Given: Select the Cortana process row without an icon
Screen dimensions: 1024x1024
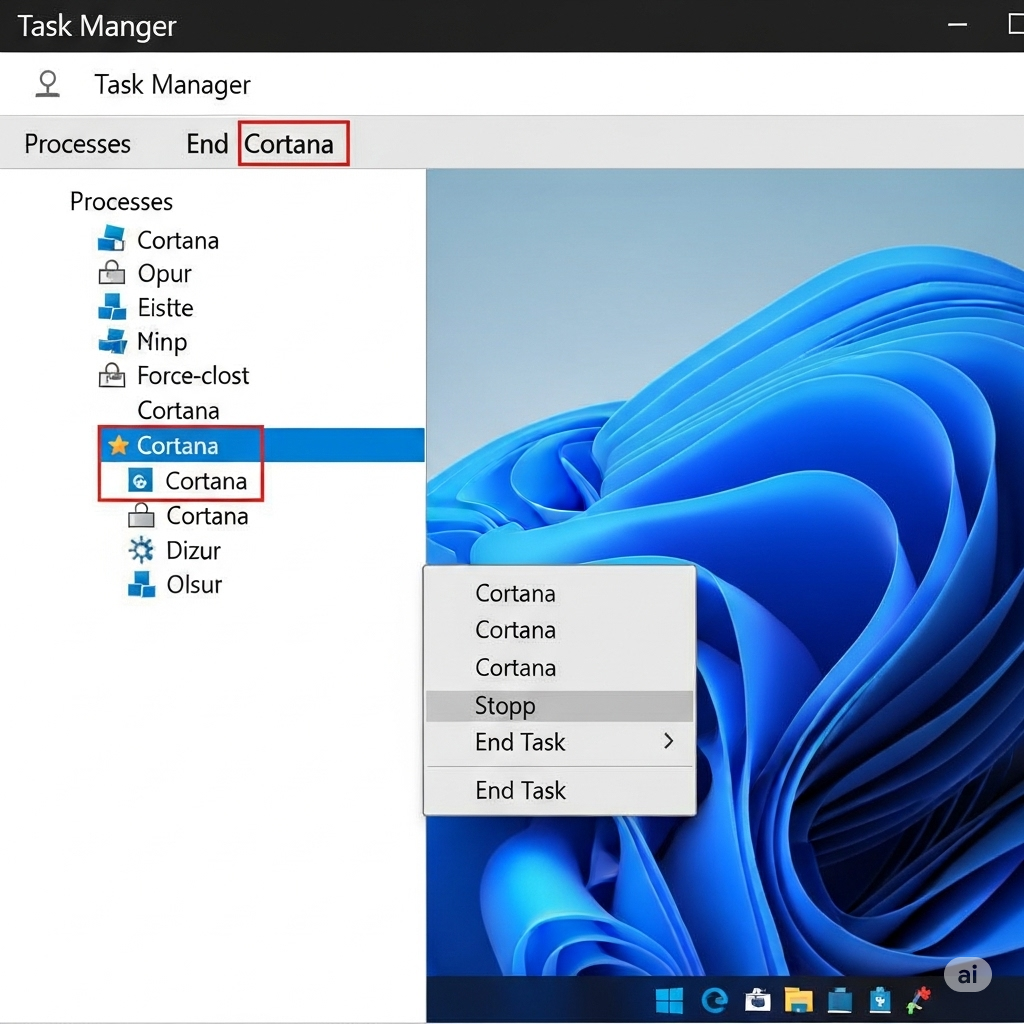Looking at the screenshot, I should click(178, 410).
